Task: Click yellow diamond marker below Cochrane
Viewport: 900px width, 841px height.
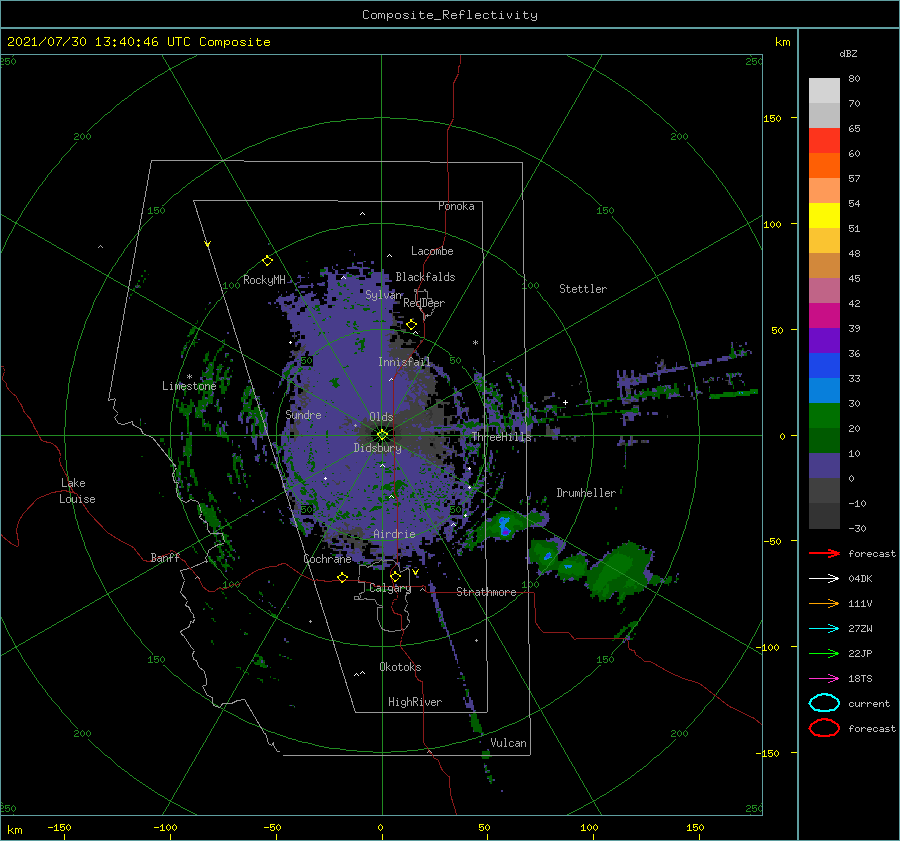Action: pyautogui.click(x=342, y=577)
